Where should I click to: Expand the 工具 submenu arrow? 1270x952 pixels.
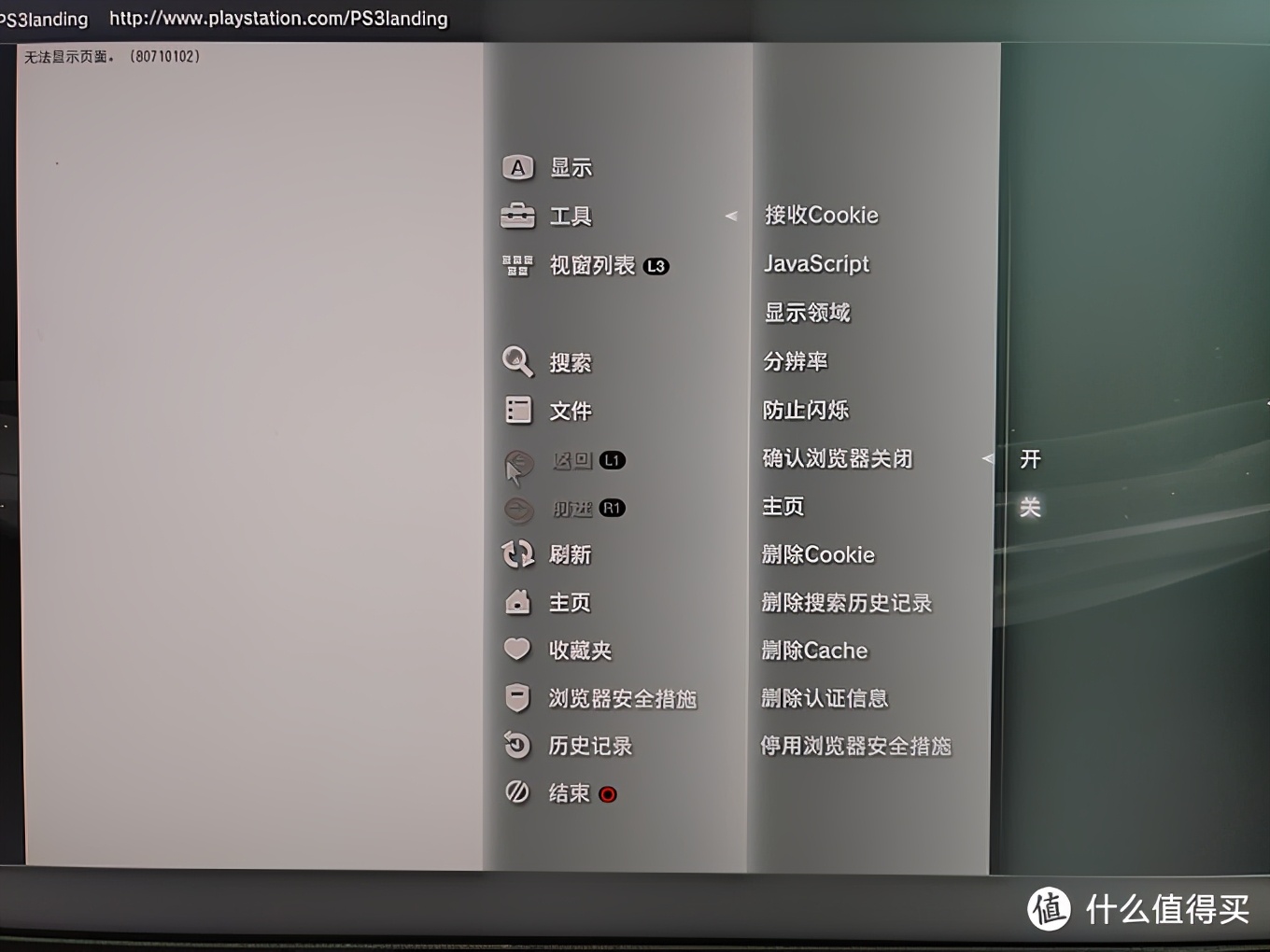tap(731, 216)
